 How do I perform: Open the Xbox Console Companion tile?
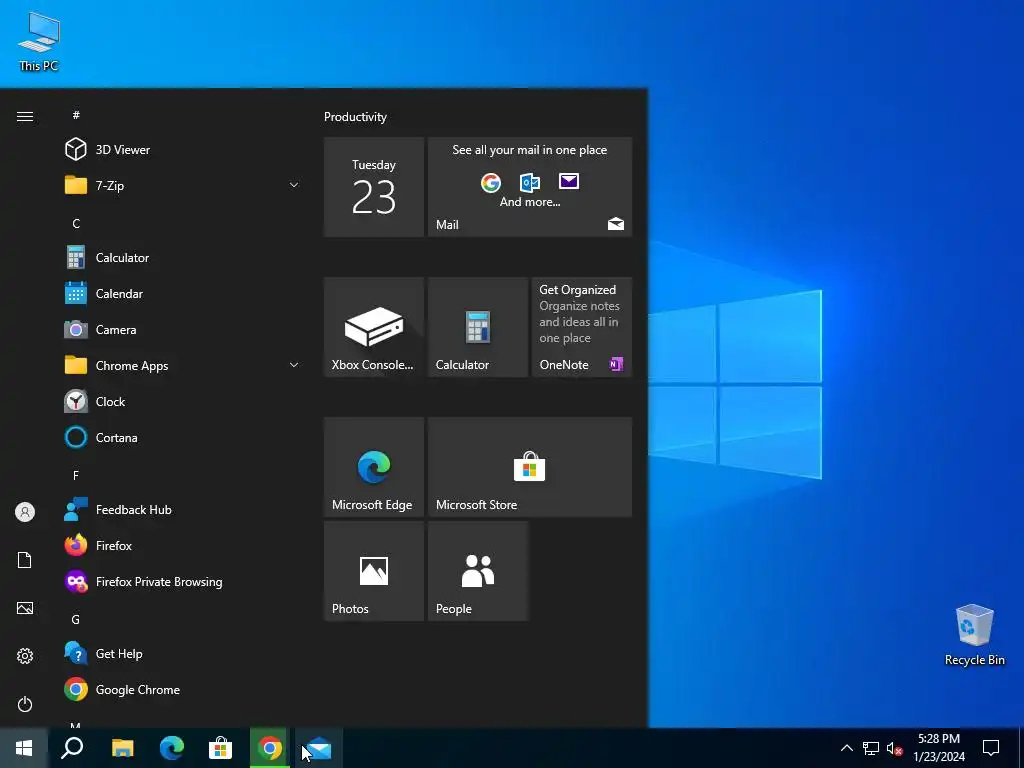374,327
